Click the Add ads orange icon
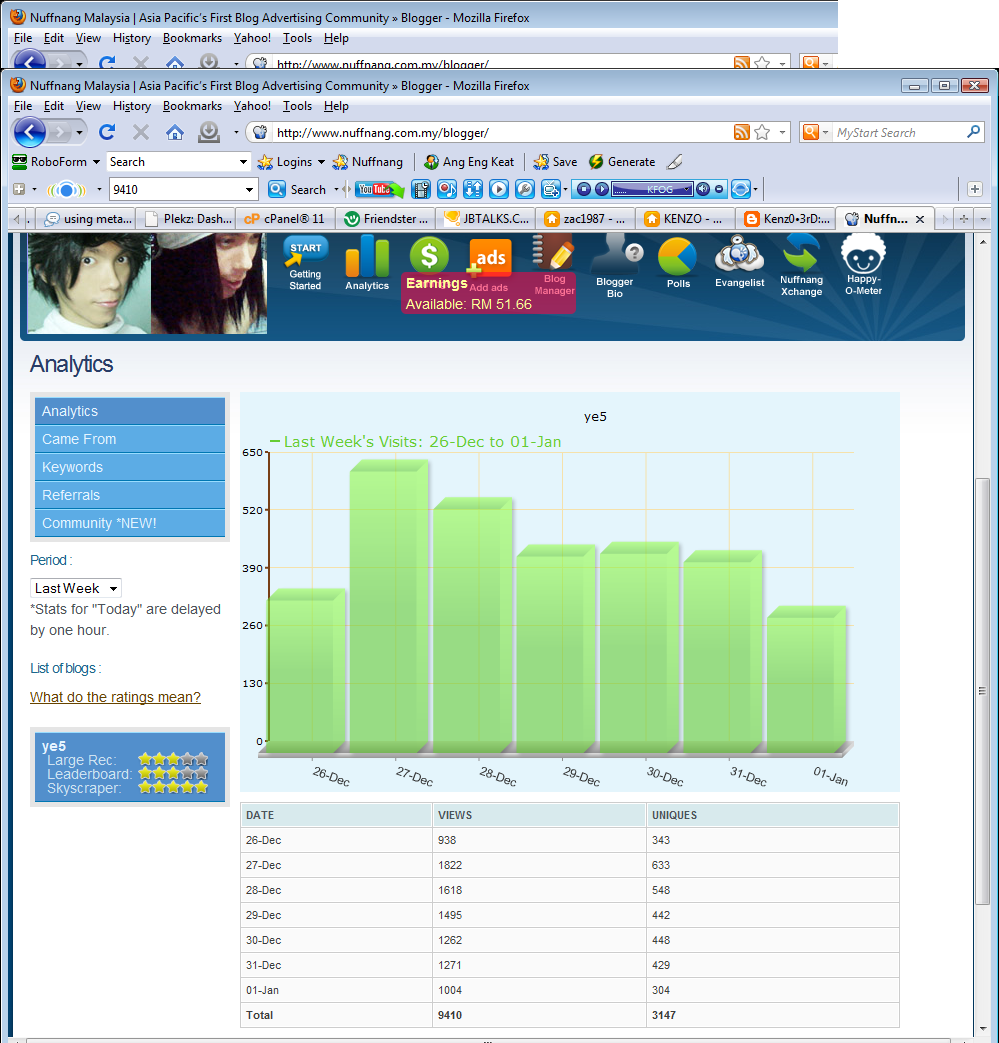This screenshot has height=1043, width=999. tap(490, 258)
